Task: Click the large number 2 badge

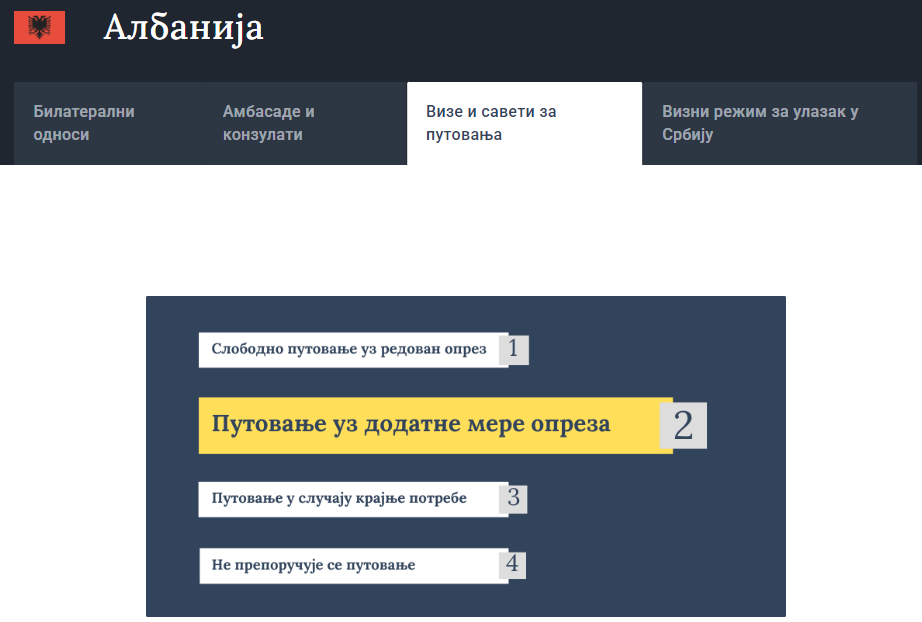Action: (x=683, y=425)
